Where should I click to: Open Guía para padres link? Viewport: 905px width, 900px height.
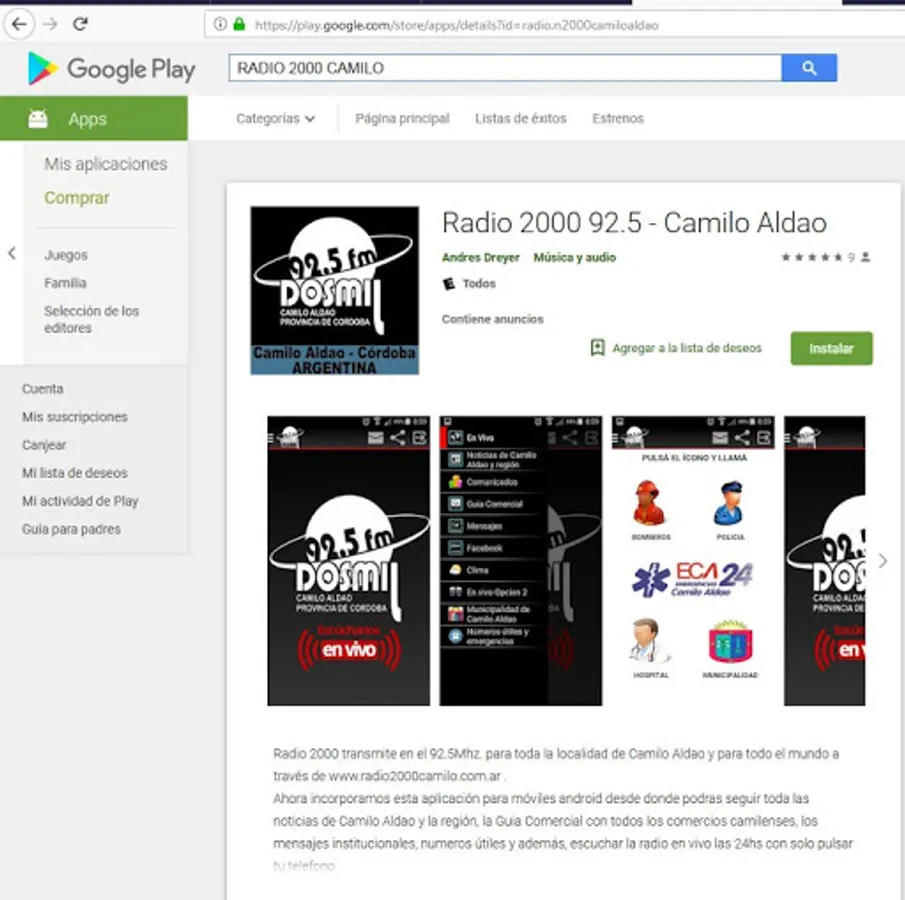72,529
